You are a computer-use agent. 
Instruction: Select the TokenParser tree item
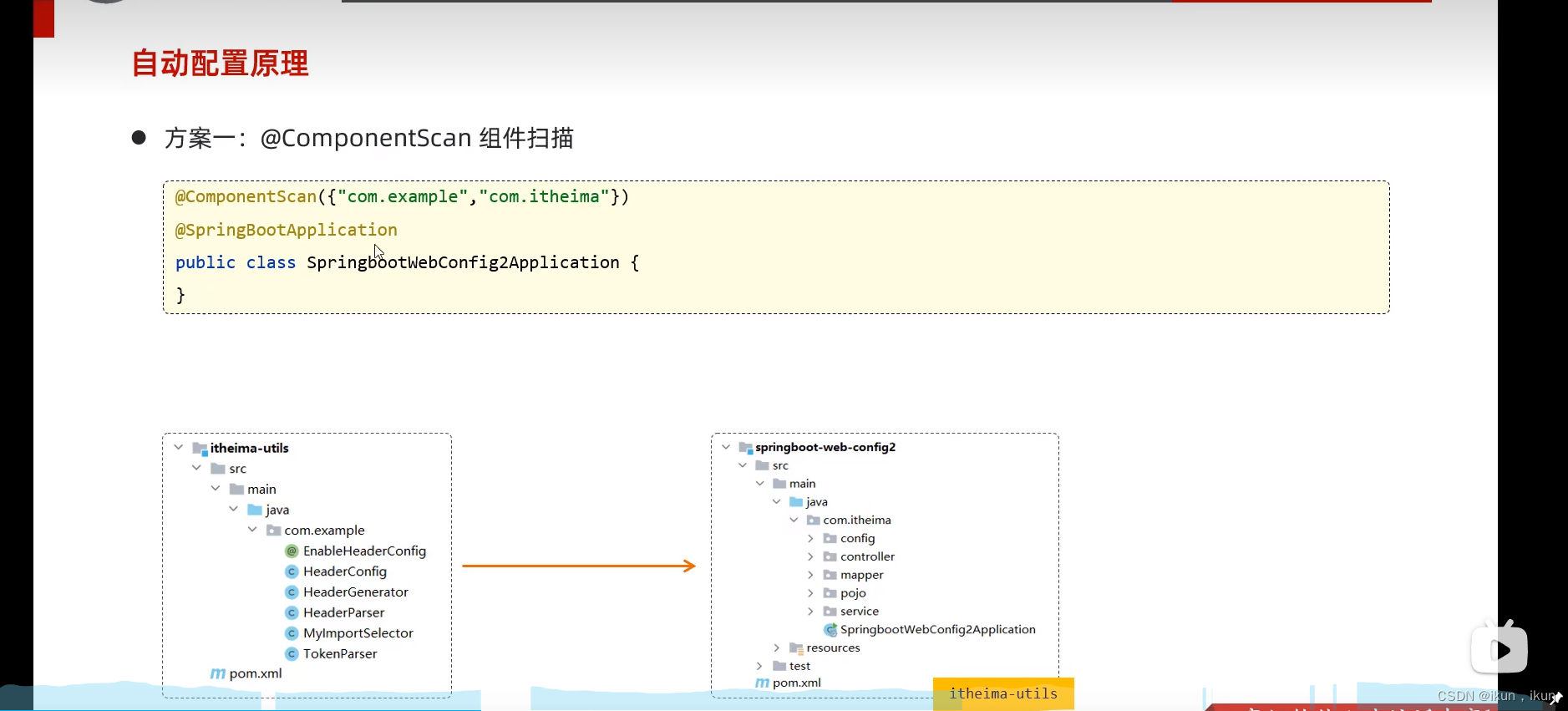(331, 653)
